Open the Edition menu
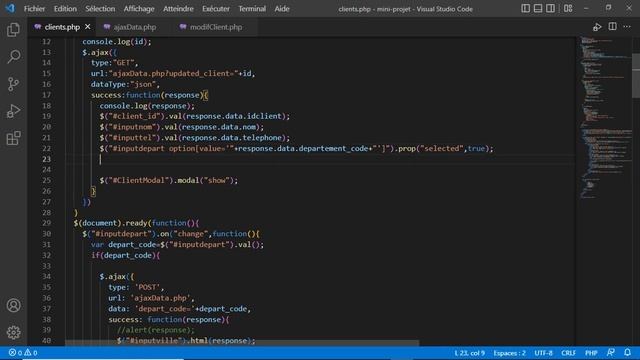Image resolution: width=640 pixels, height=360 pixels. [65, 9]
